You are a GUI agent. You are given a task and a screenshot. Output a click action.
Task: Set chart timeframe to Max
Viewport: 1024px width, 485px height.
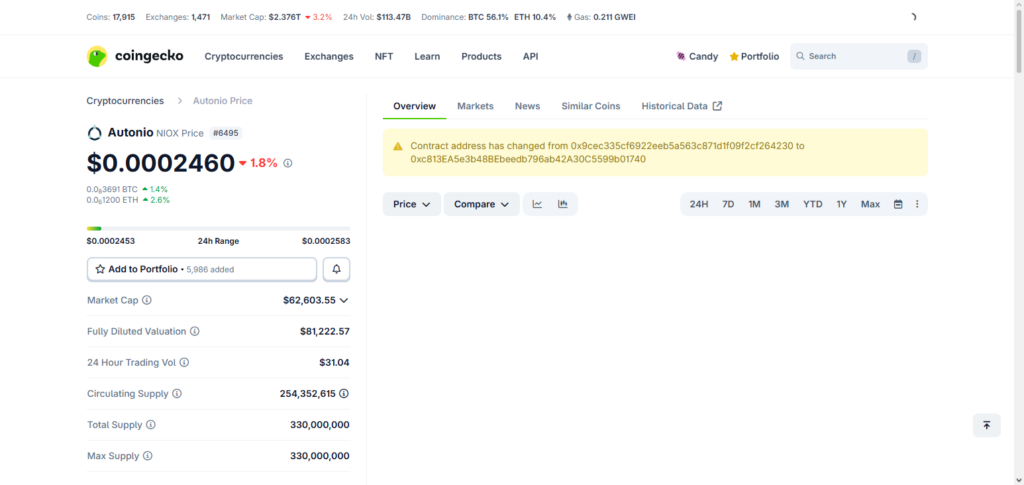point(870,204)
